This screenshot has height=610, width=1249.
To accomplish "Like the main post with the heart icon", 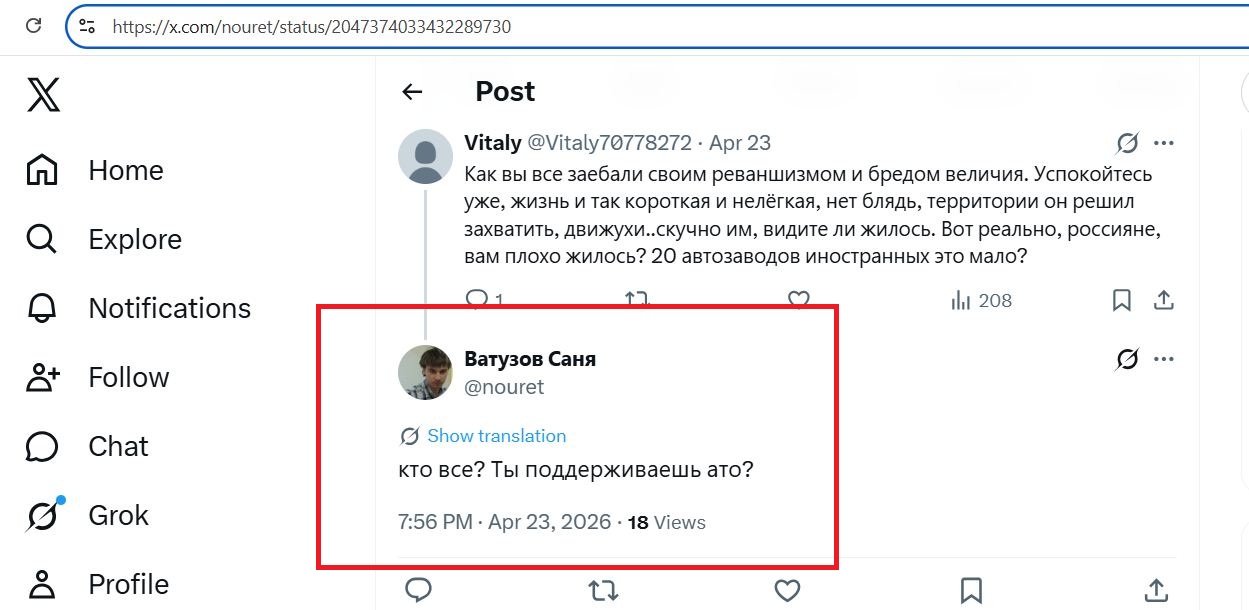I will click(787, 590).
